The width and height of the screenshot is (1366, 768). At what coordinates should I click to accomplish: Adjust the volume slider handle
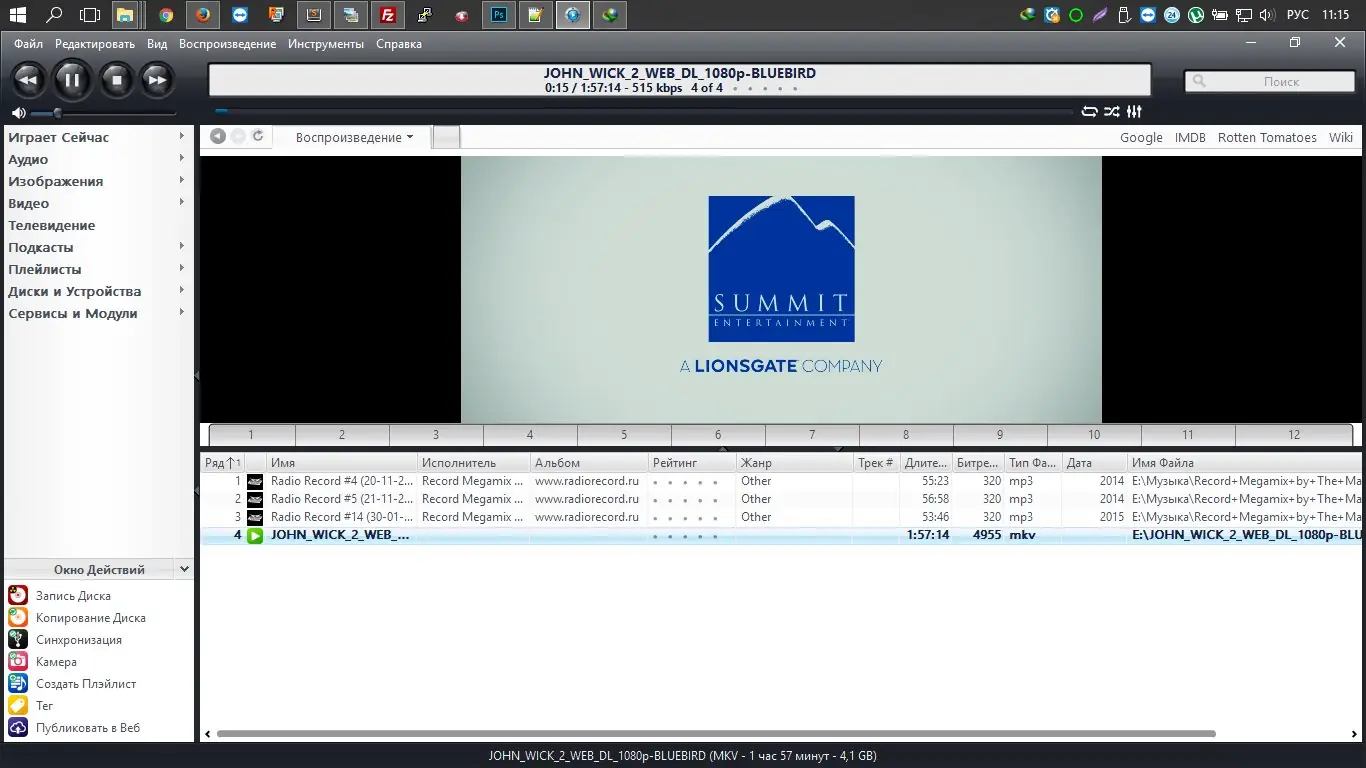(57, 113)
